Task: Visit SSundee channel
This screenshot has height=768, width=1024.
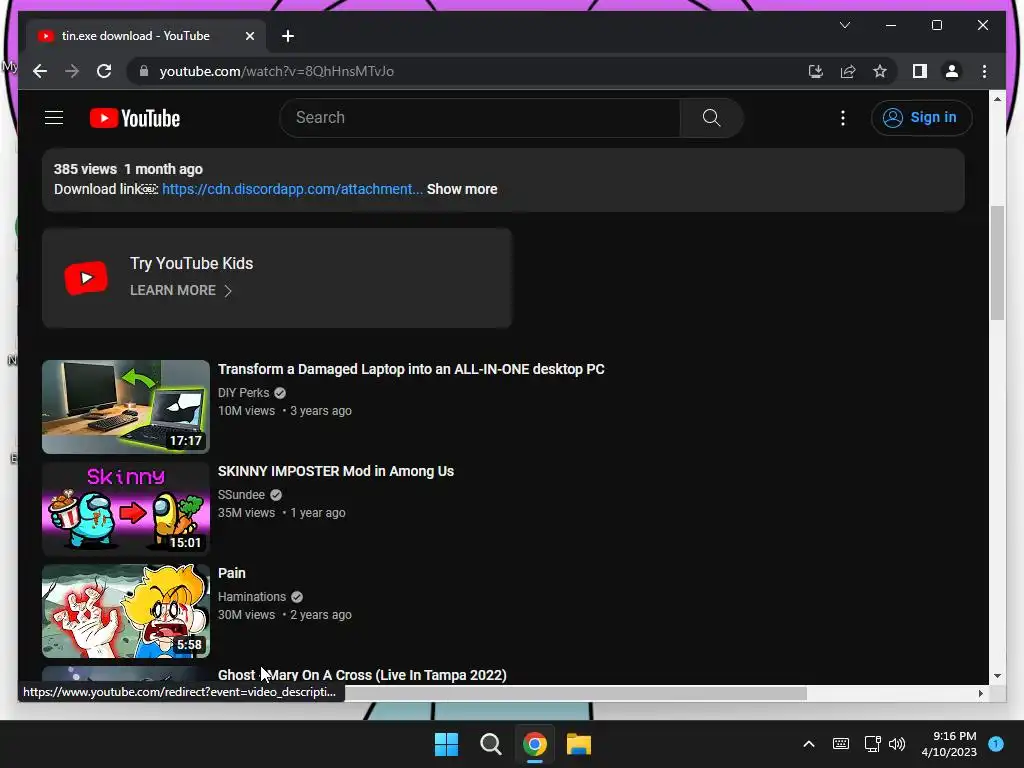Action: tap(241, 494)
